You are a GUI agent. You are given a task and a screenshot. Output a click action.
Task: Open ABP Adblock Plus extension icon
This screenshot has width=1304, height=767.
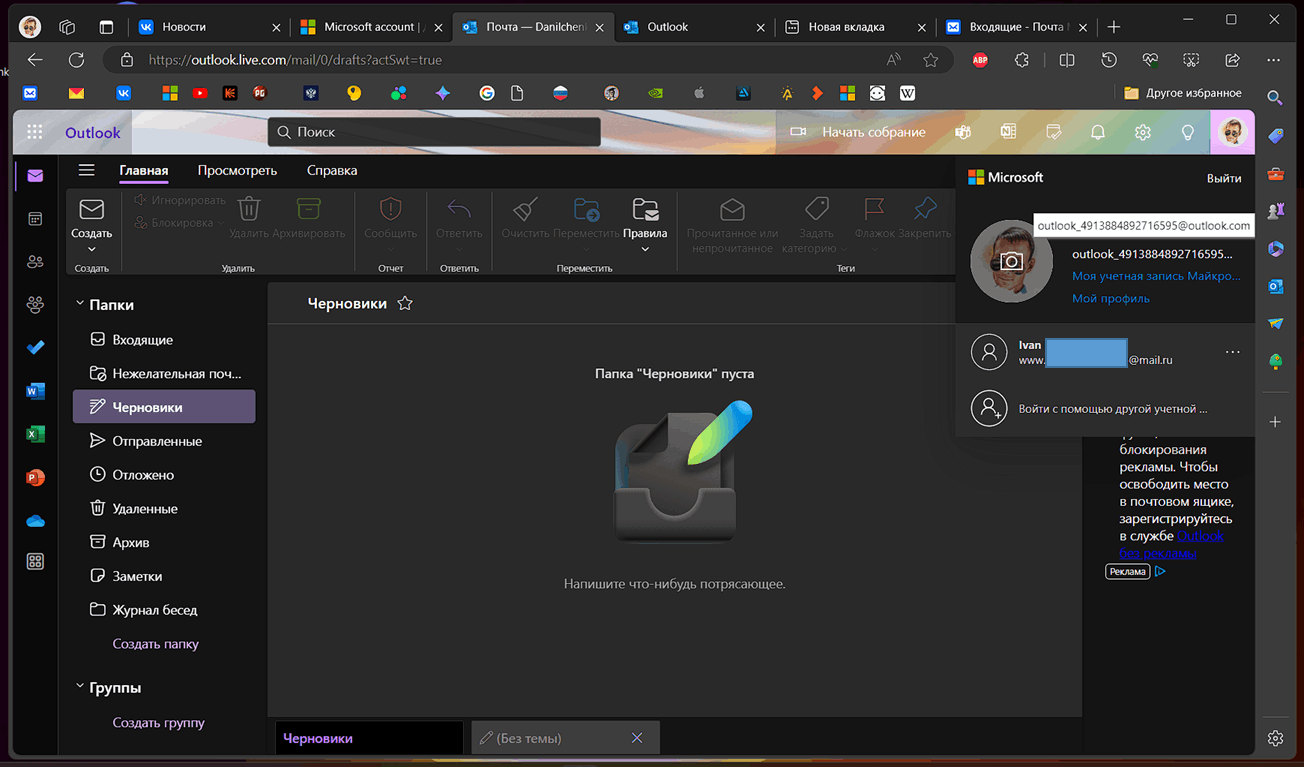[980, 60]
